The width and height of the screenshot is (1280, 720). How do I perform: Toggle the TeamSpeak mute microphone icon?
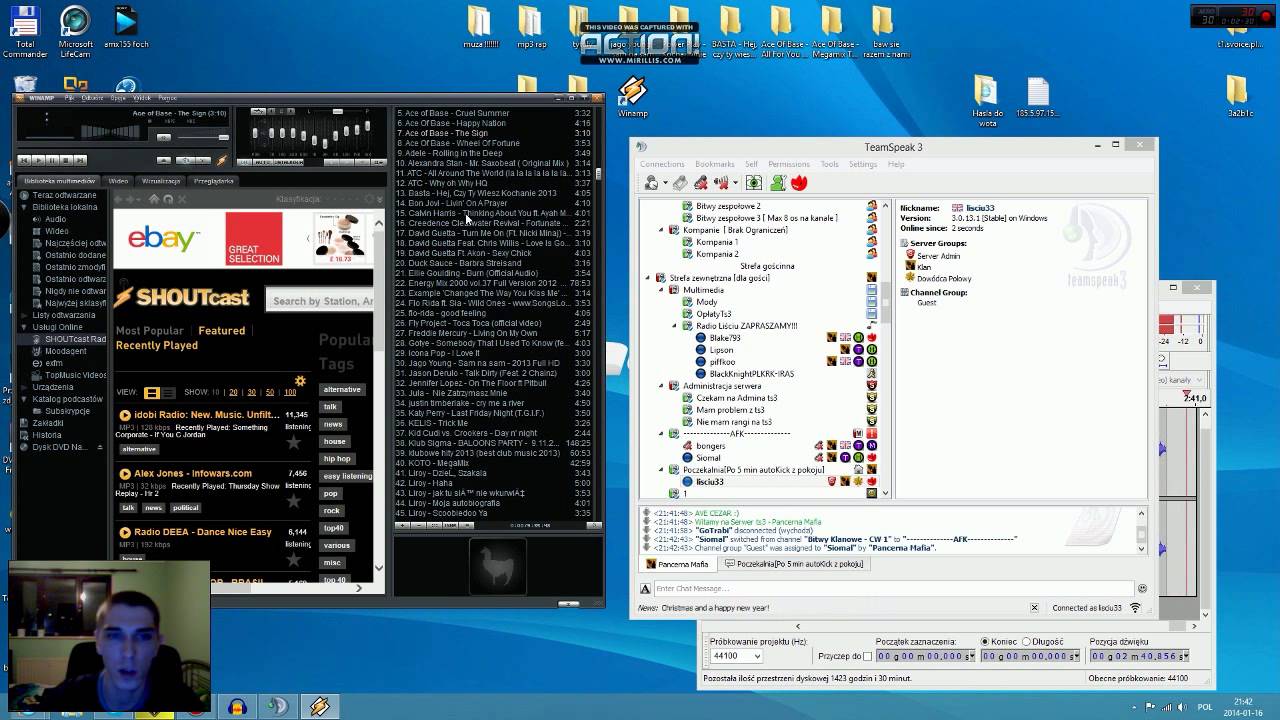[x=702, y=183]
